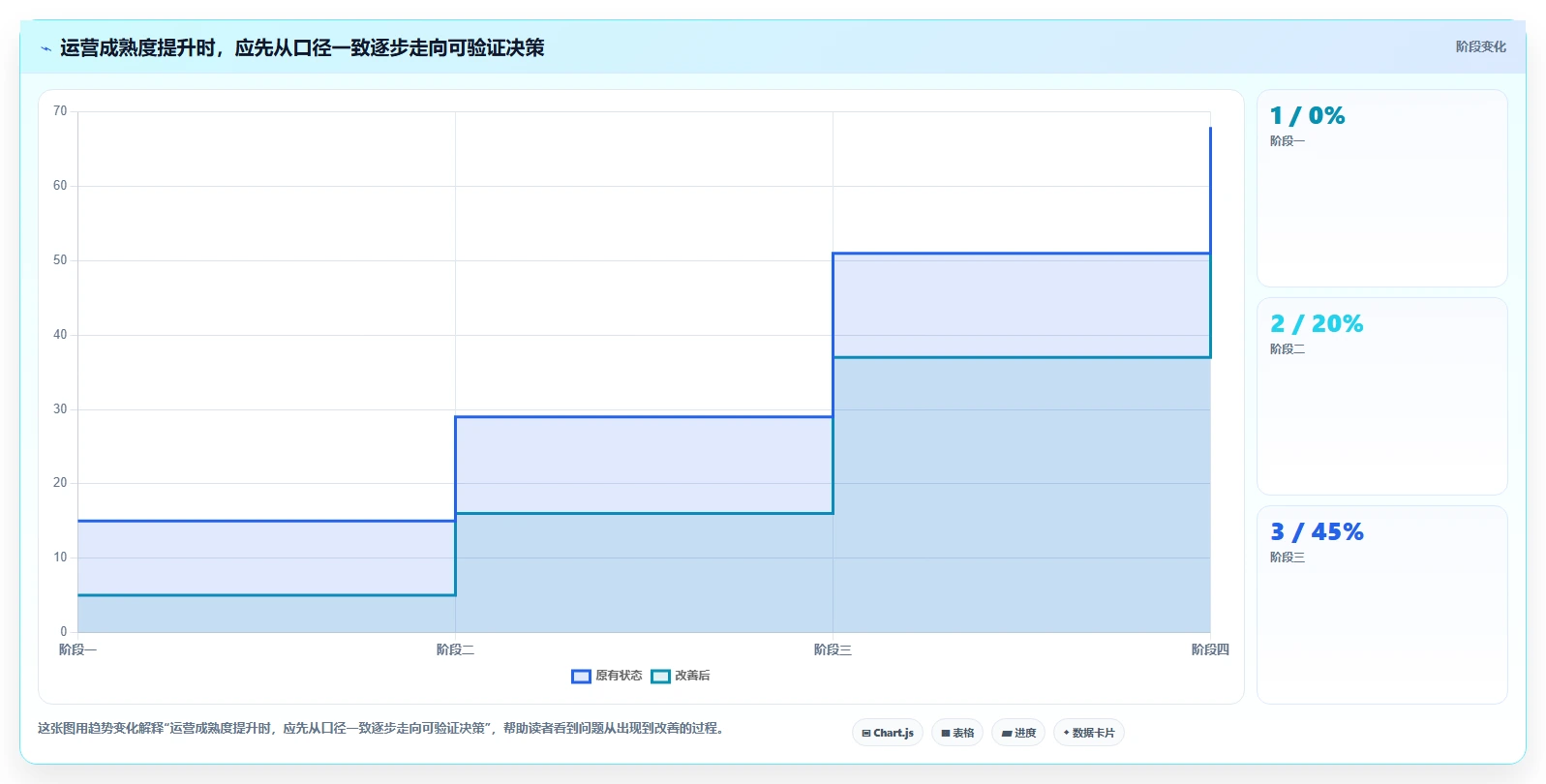
Task: Click the 阶段二 x-axis label
Action: [455, 649]
